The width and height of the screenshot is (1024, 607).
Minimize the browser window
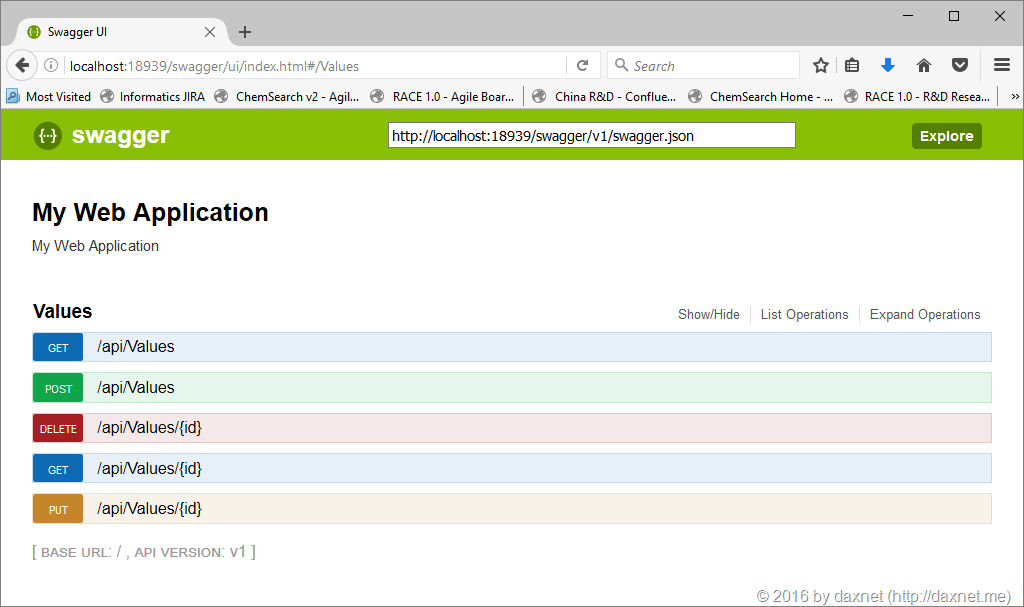[x=908, y=16]
